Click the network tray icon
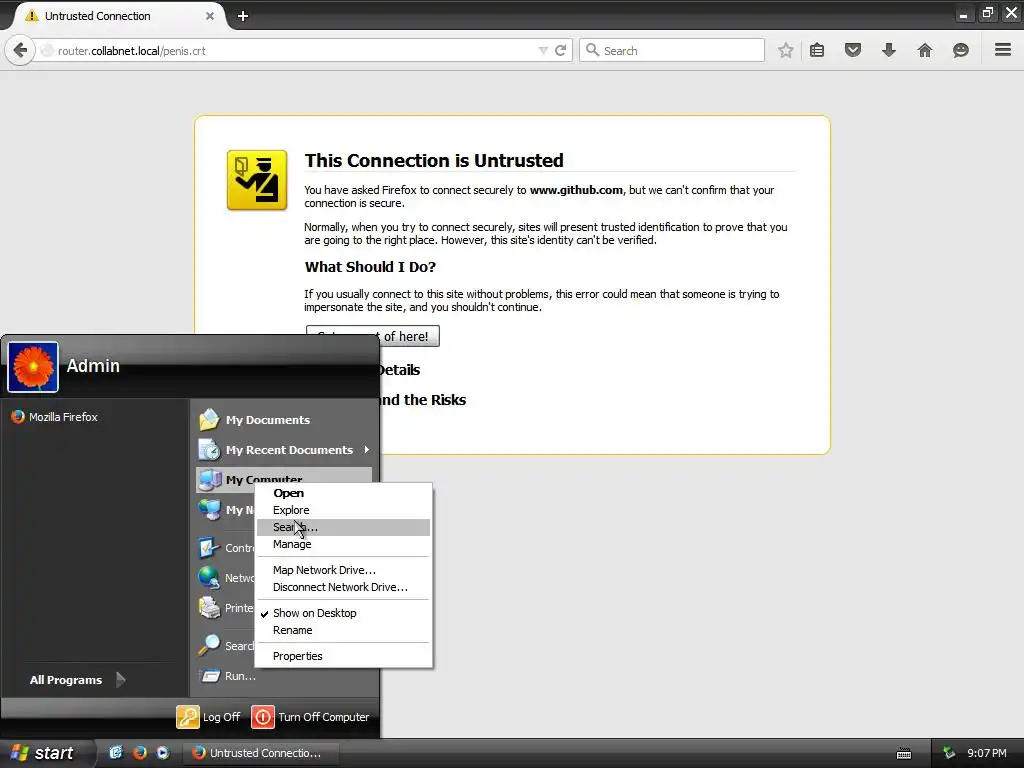Viewport: 1024px width, 768px height. [x=949, y=753]
